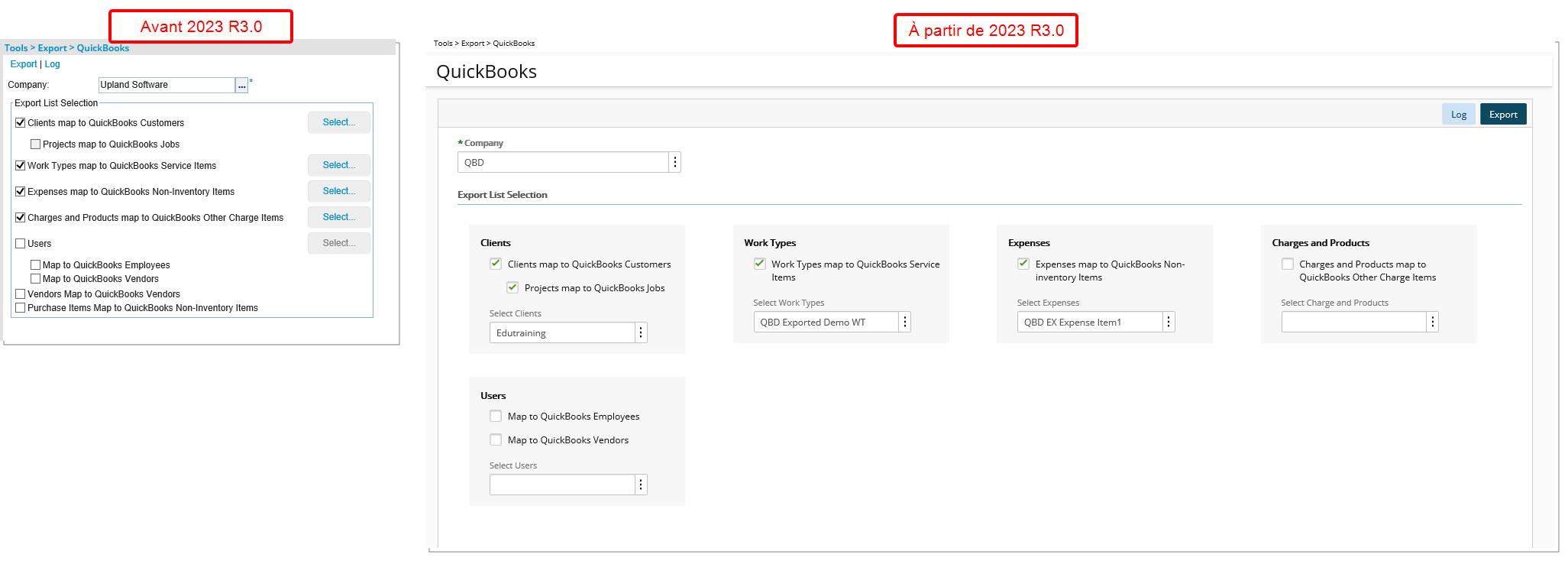Go to Tools in old breadcrumb

(x=16, y=48)
